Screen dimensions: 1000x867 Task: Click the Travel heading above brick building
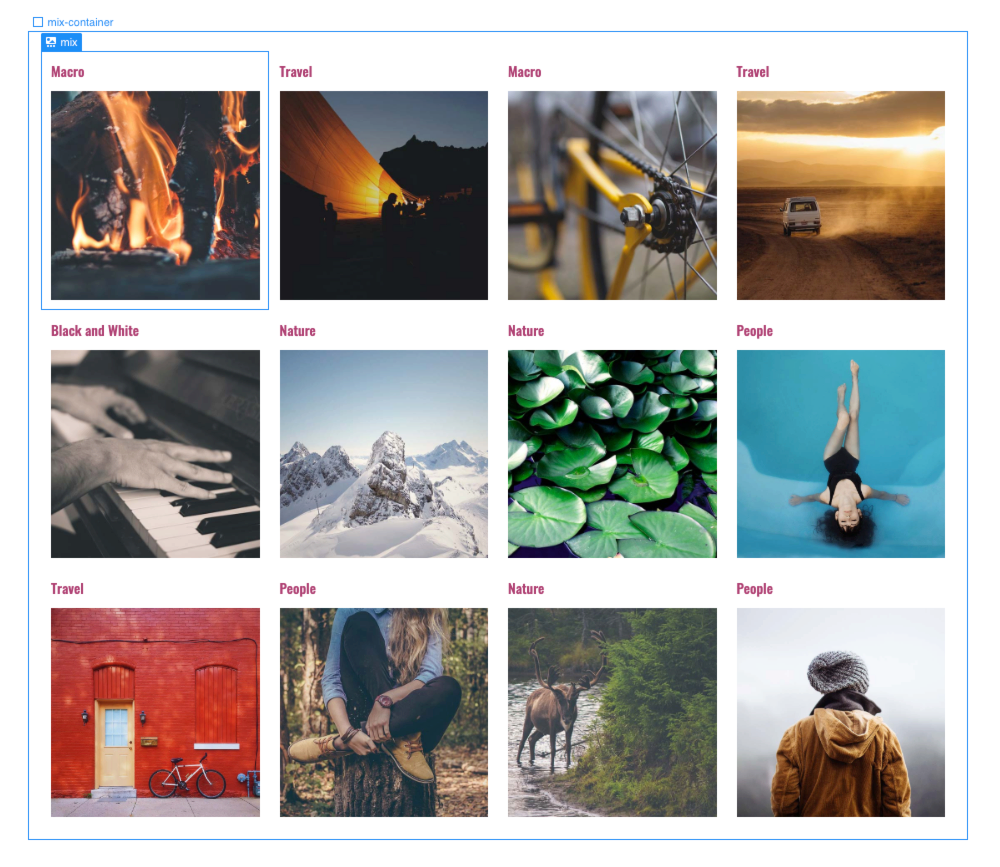tap(68, 589)
